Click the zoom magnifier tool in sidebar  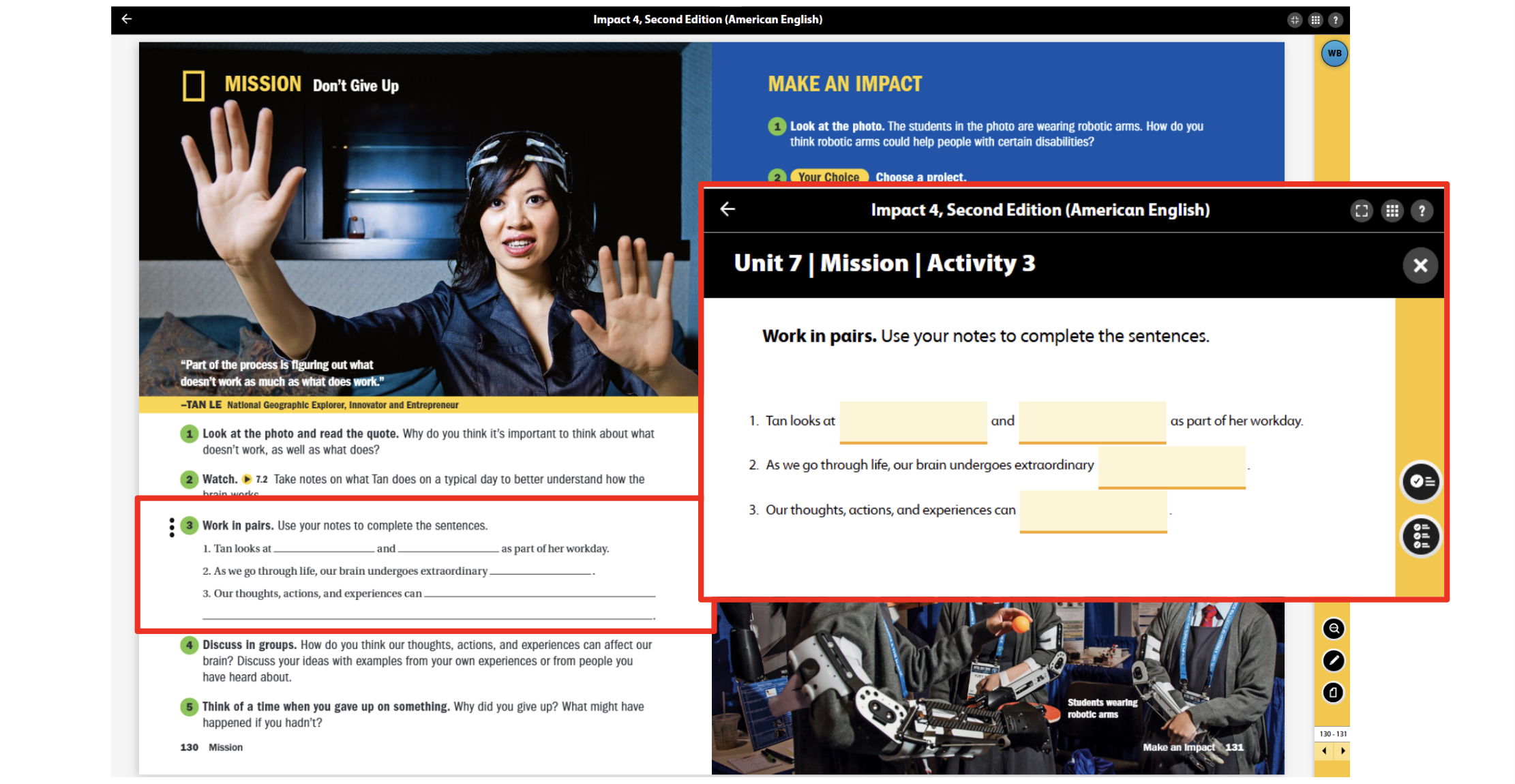point(1334,629)
